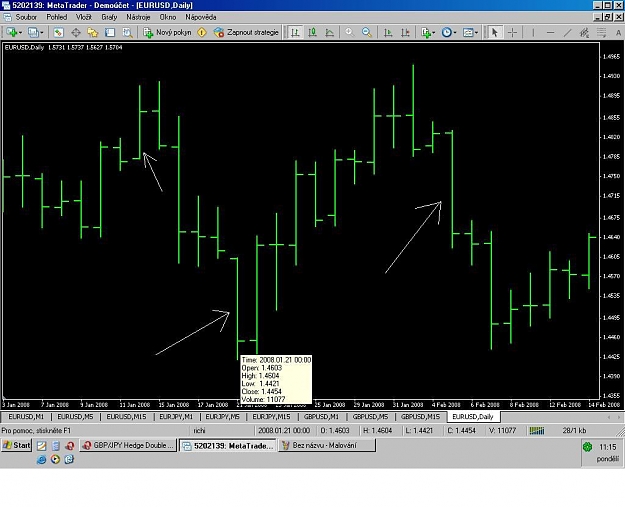Switch to EURUSD,M1 chart tab
625x507 pixels.
[x=26, y=417]
